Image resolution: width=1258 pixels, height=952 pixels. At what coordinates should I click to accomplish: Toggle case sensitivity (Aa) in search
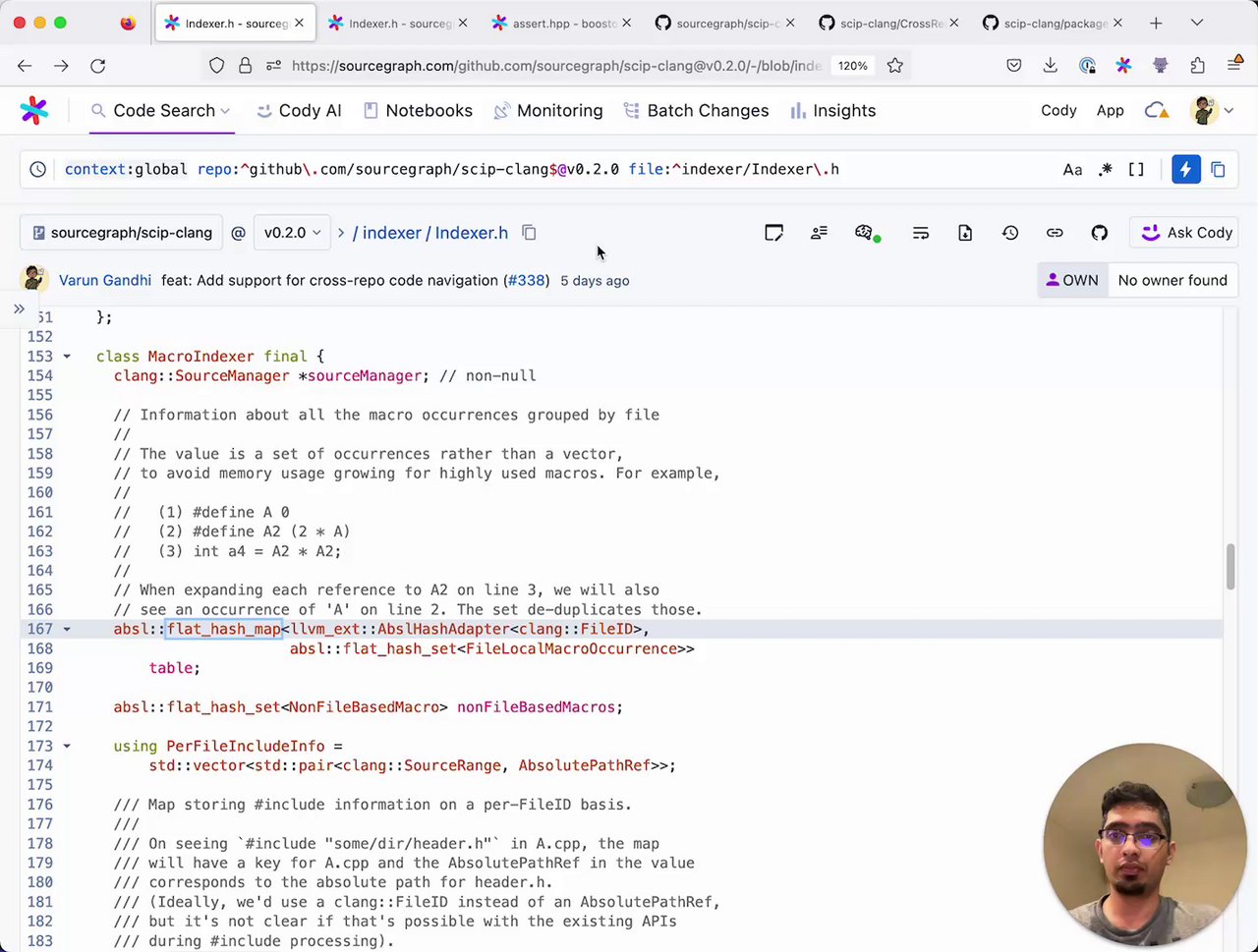click(x=1072, y=170)
